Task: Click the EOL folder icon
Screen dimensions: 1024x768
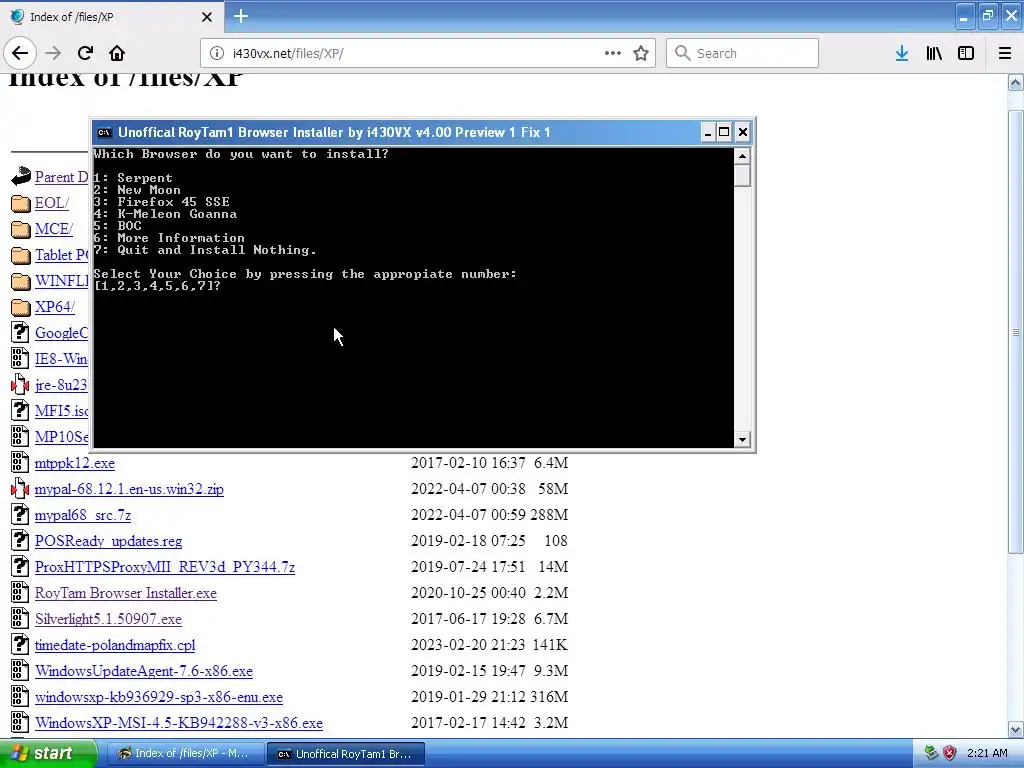Action: point(20,203)
